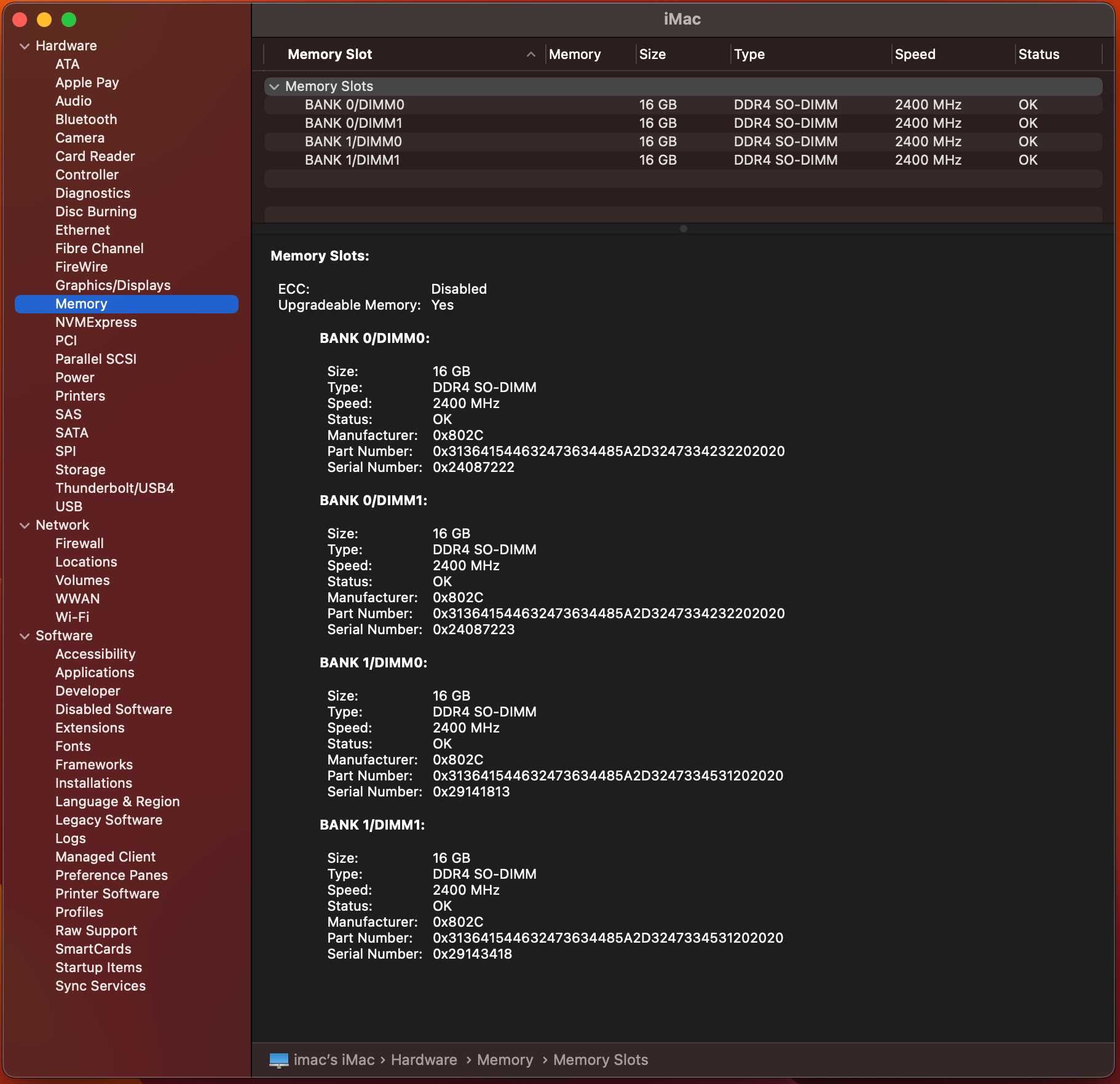Sort by Size column header
Viewport: 1120px width, 1084px height.
pyautogui.click(x=652, y=55)
